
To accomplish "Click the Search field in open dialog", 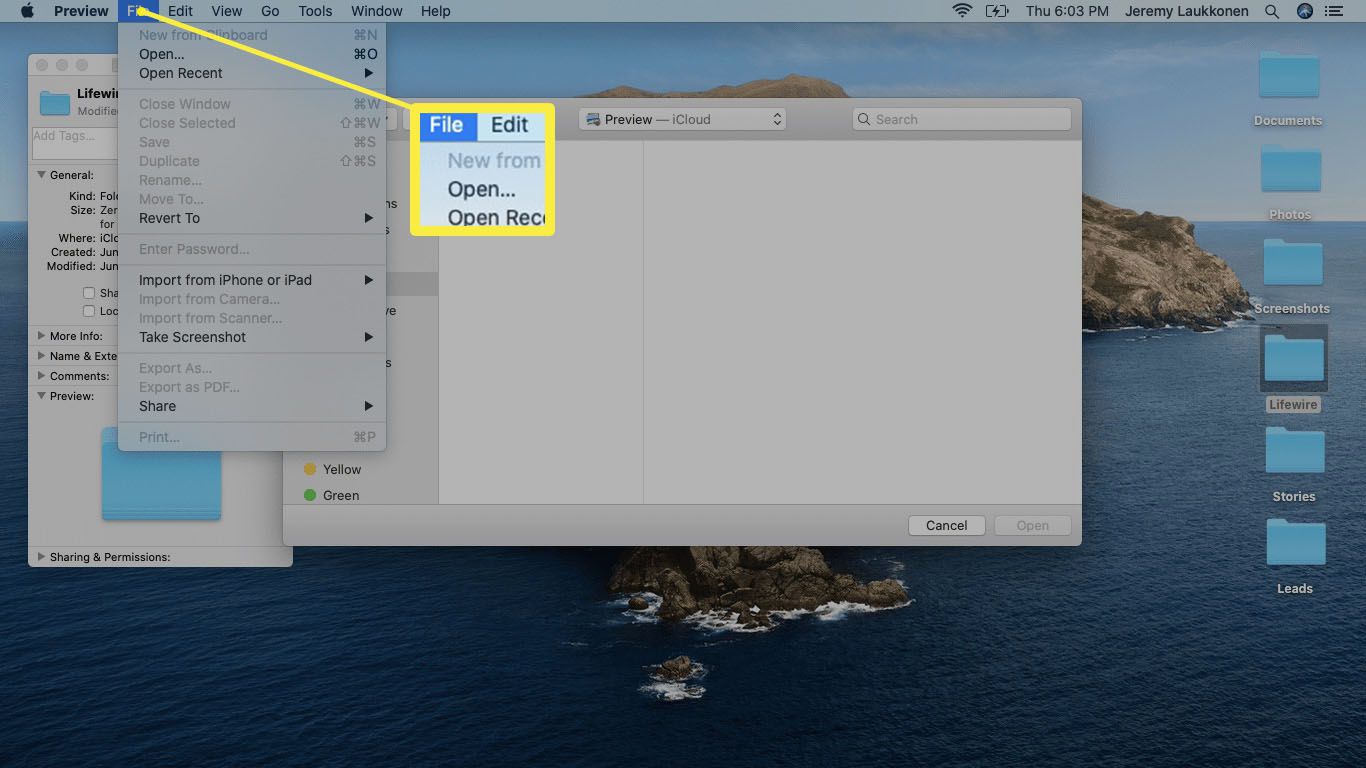I will pos(962,119).
